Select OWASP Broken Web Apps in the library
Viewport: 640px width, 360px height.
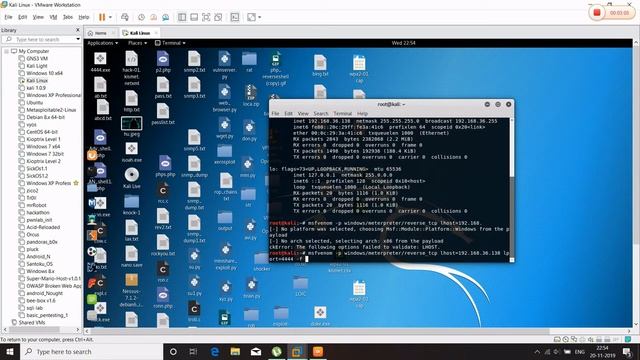pyautogui.click(x=53, y=286)
